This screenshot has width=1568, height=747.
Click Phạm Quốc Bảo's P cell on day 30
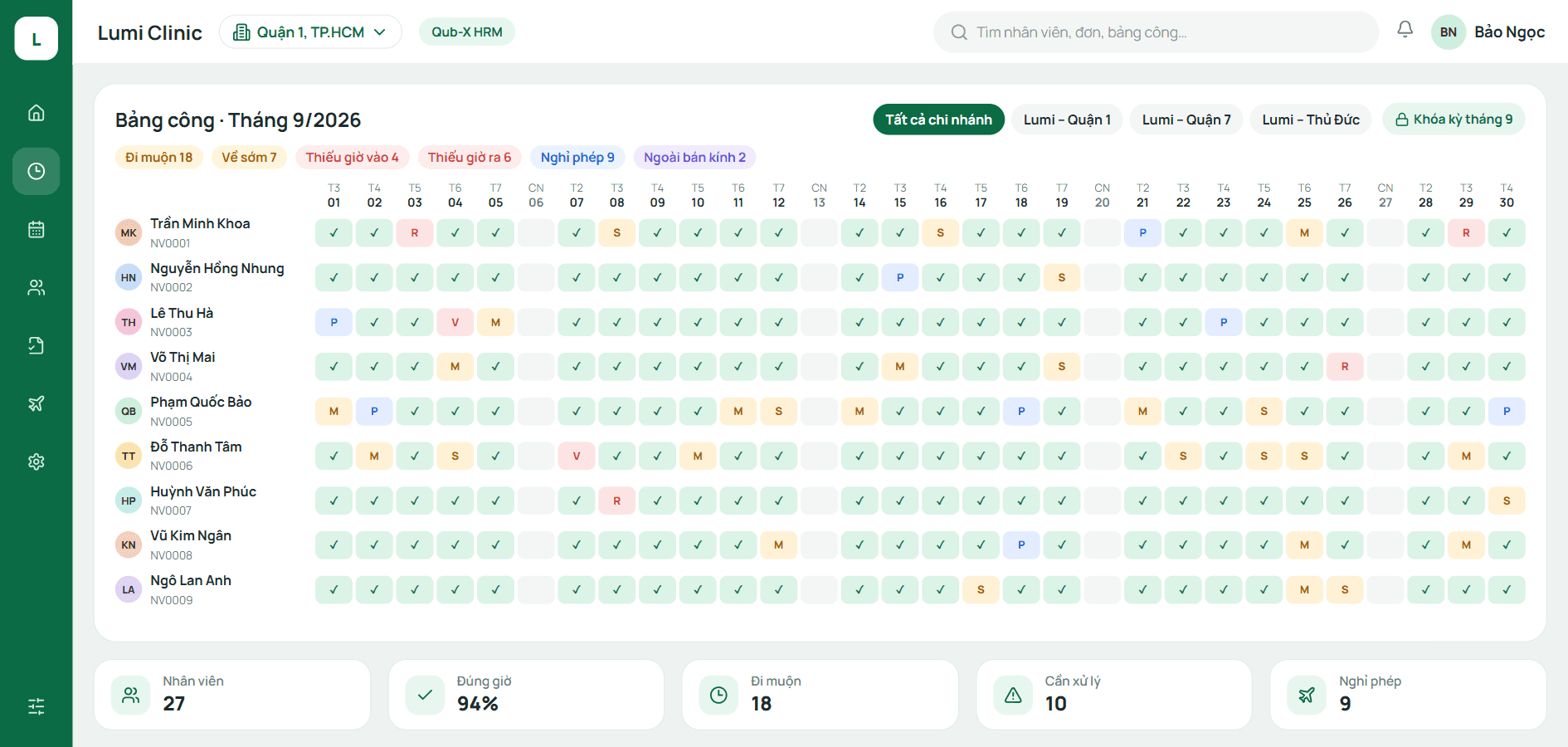click(1507, 411)
